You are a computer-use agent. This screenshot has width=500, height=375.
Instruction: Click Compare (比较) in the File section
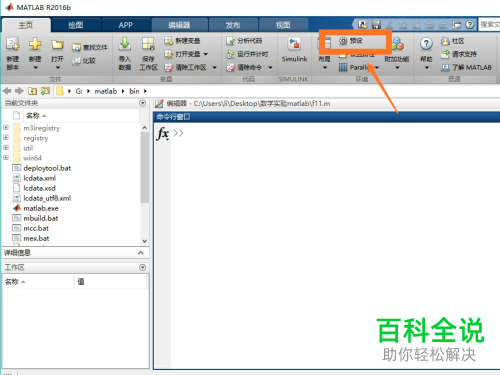tap(84, 61)
